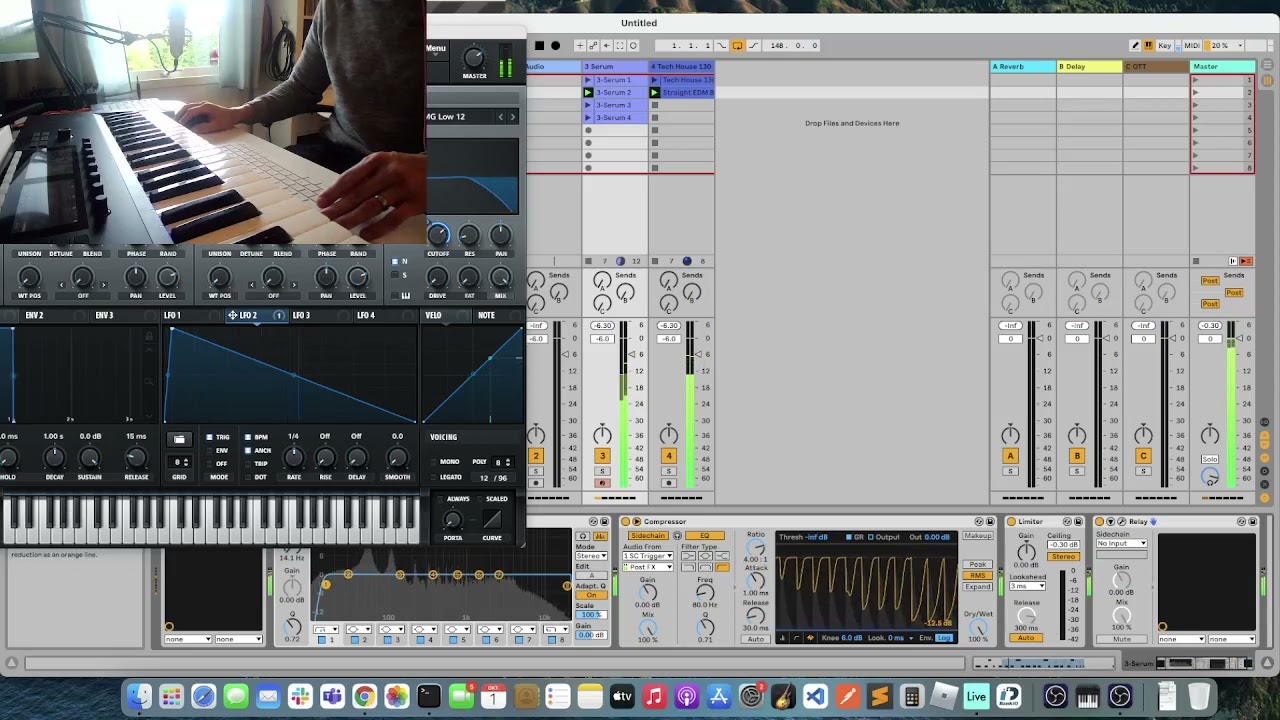Switch to the ENV 3 tab in Serum
Viewport: 1280px width, 720px height.
[104, 315]
